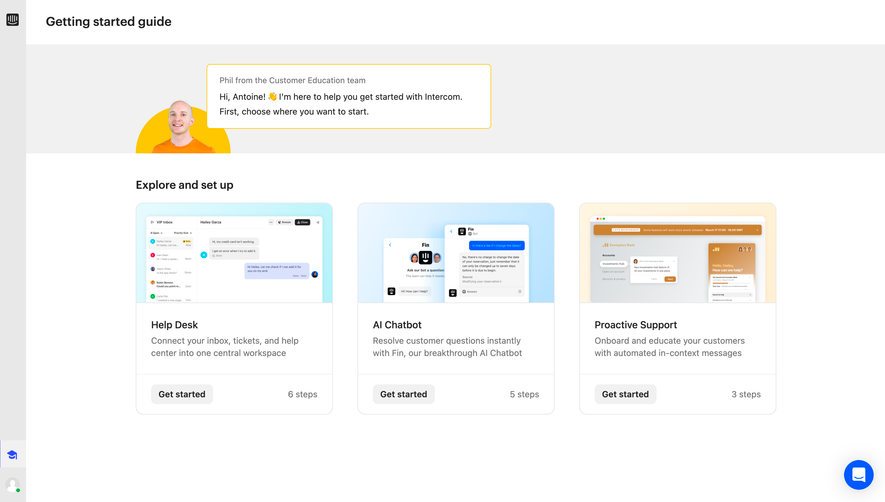885x502 pixels.
Task: Click the '6 steps' label
Action: point(303,394)
